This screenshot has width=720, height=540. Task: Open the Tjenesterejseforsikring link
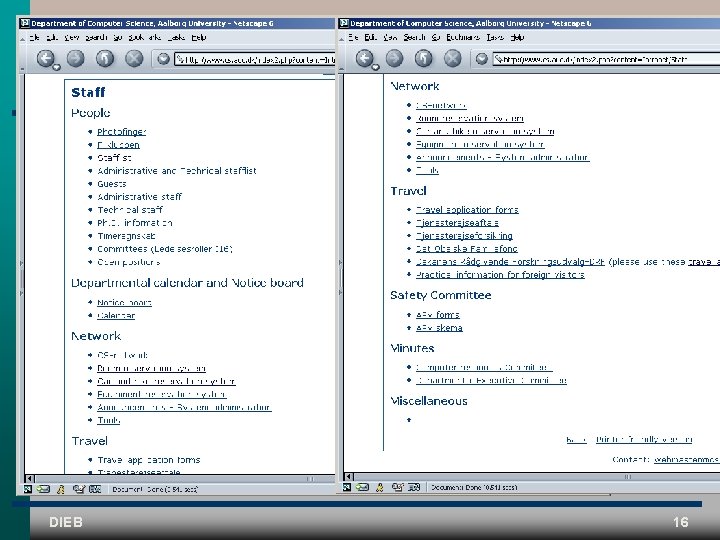pos(464,236)
